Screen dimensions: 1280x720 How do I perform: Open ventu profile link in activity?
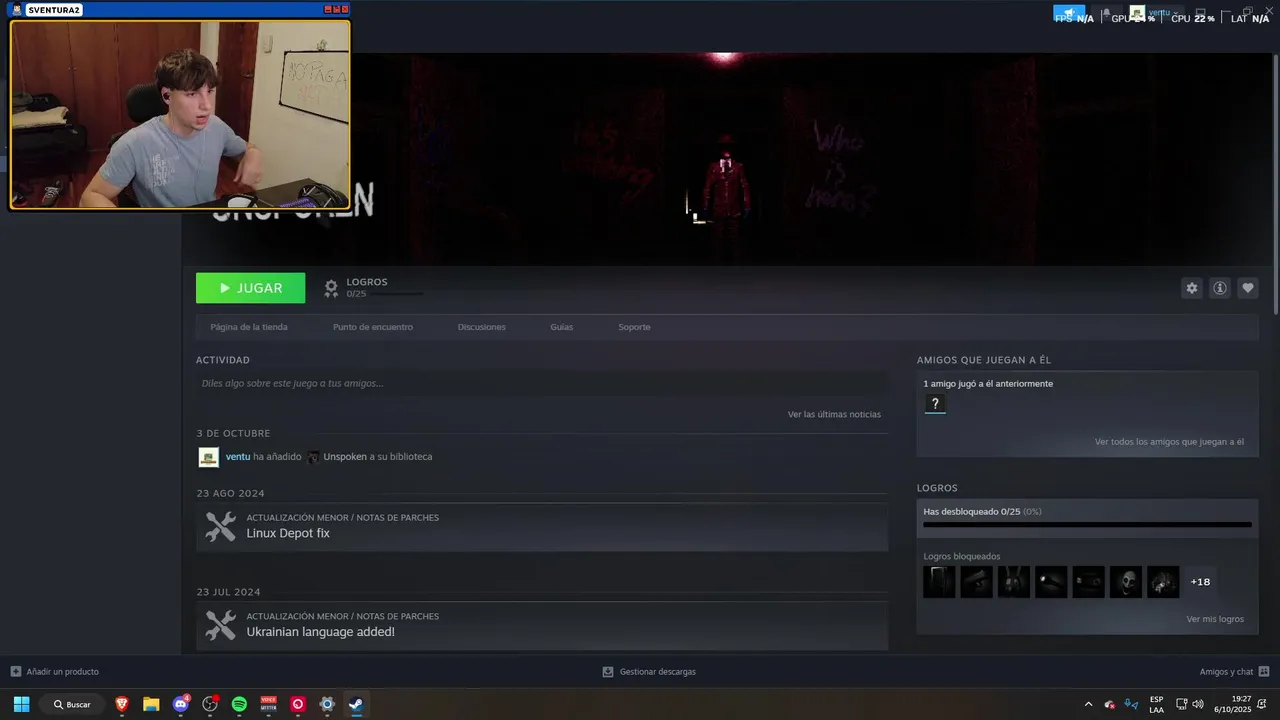pyautogui.click(x=238, y=457)
